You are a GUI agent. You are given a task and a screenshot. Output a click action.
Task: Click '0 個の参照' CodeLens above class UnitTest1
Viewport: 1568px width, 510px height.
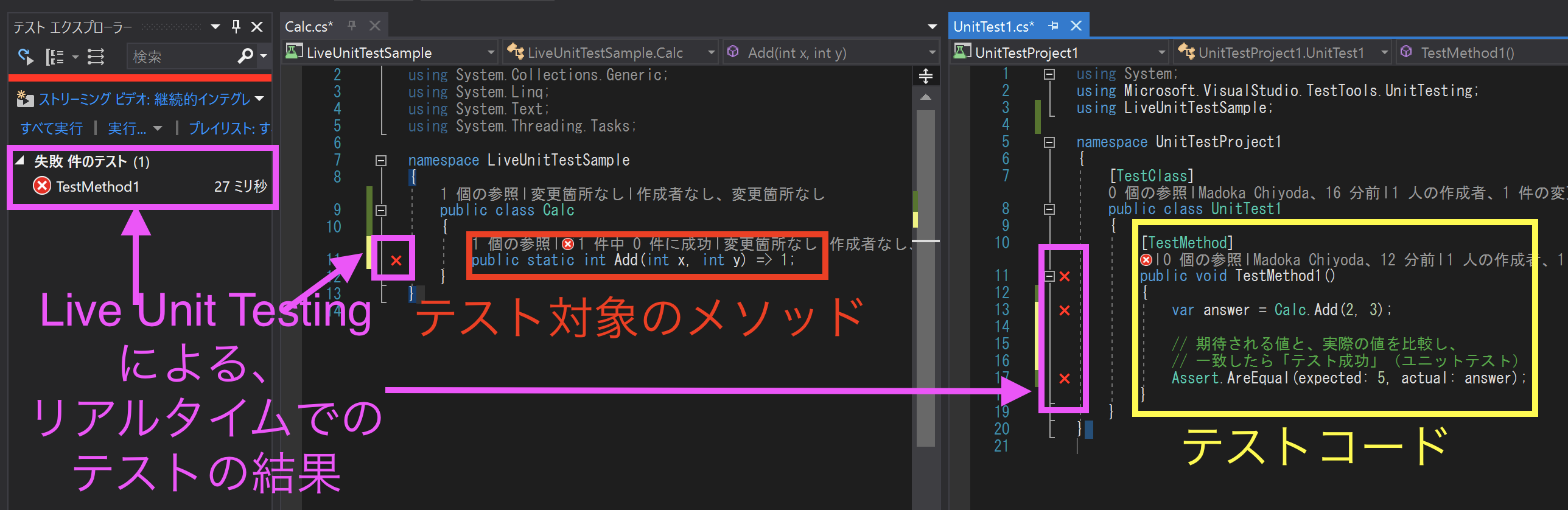point(1147,193)
